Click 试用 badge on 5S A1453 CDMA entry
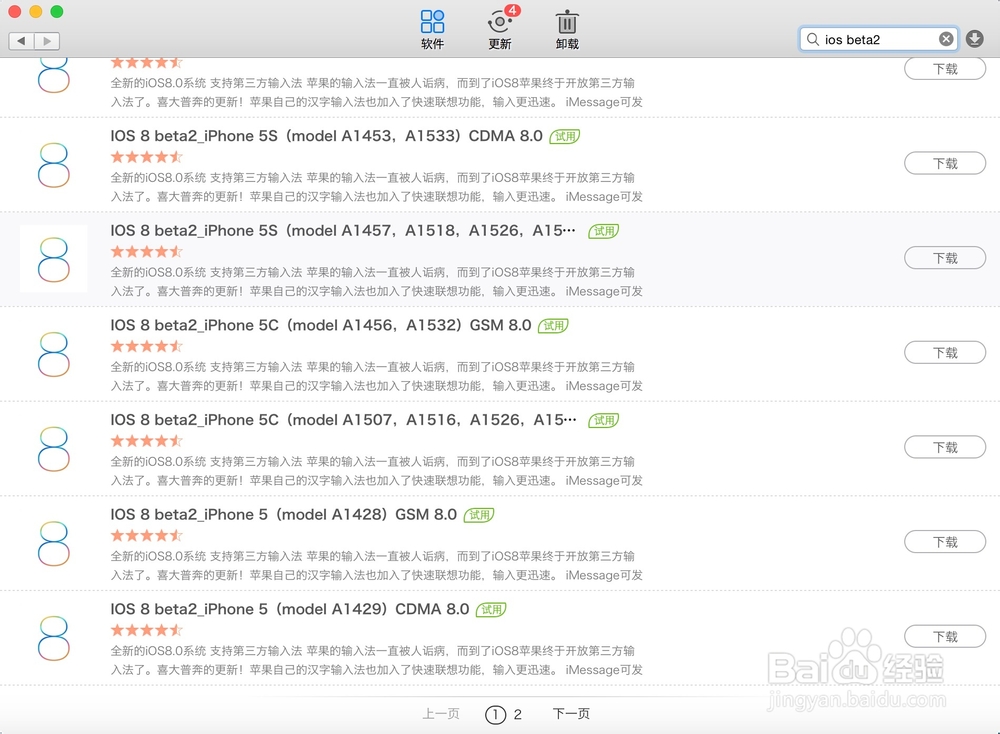 [x=565, y=136]
